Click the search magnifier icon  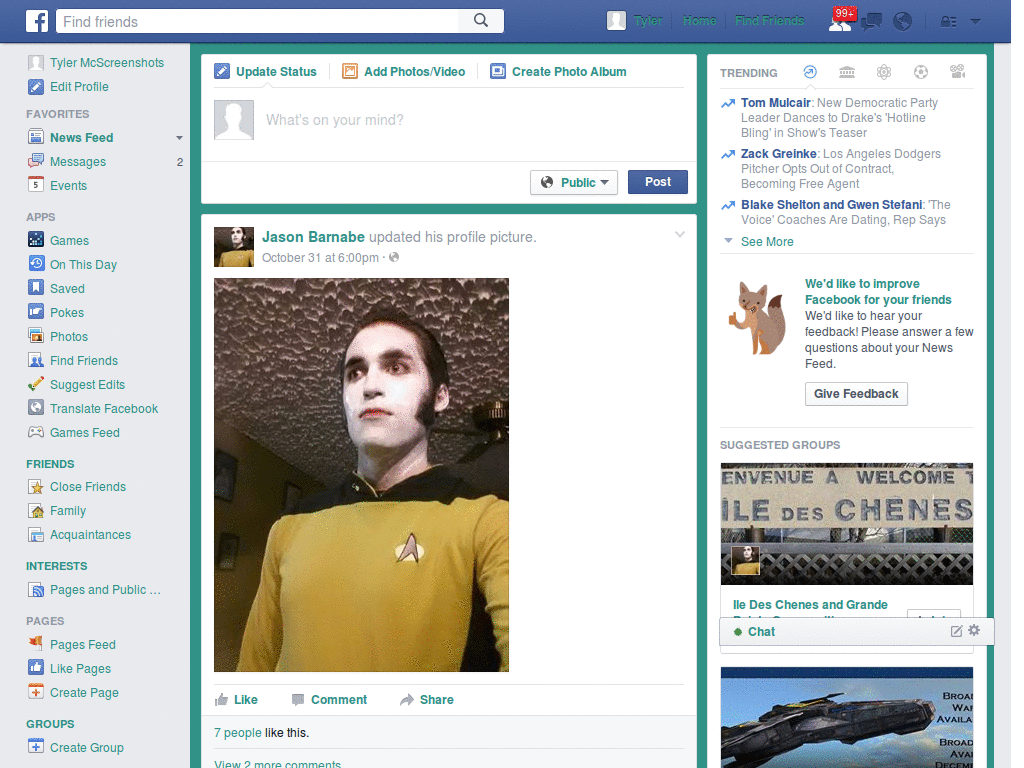[481, 21]
